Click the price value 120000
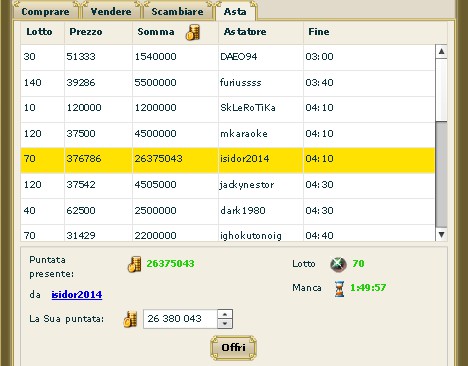The width and height of the screenshot is (468, 366). 84,108
